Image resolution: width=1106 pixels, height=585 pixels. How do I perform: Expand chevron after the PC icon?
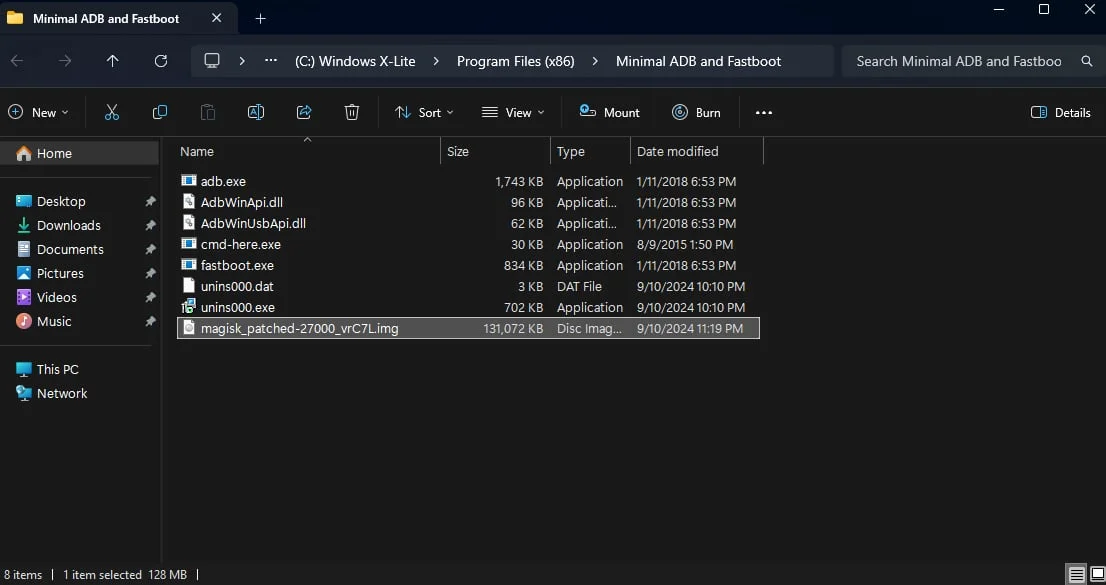pos(242,61)
